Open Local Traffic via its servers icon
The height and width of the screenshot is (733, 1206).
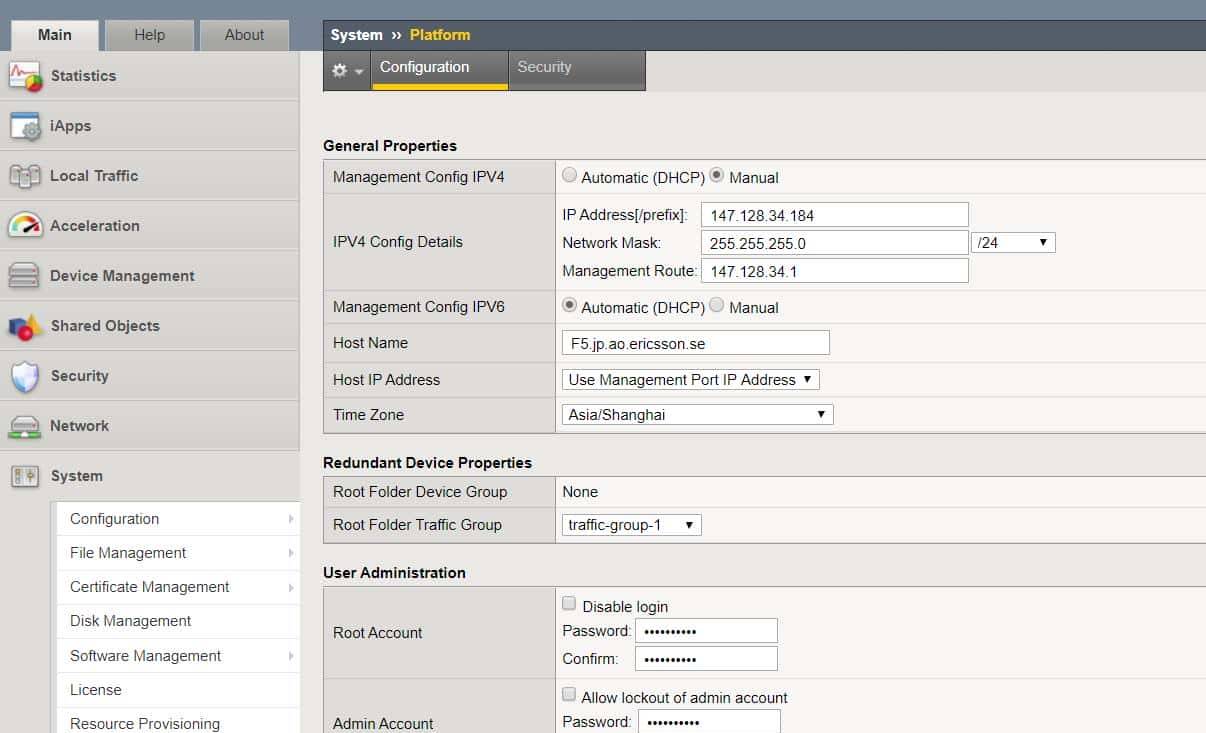[x=25, y=176]
